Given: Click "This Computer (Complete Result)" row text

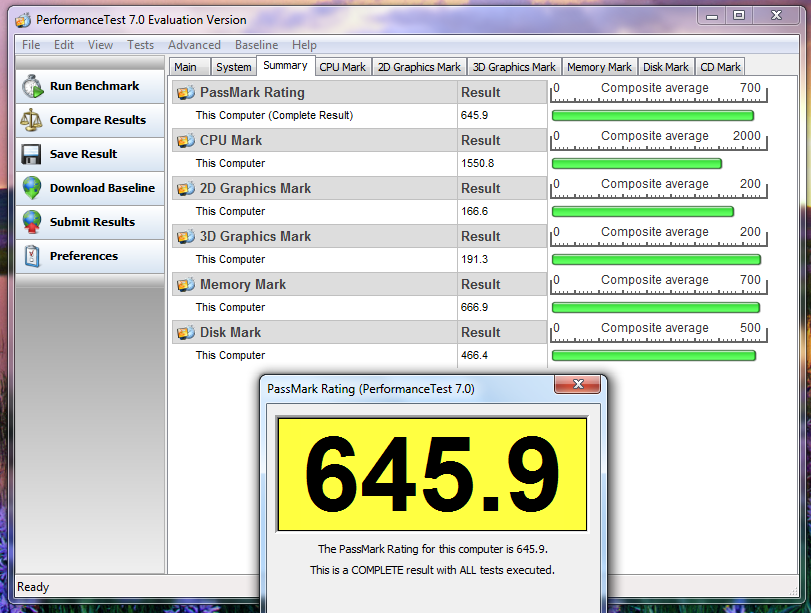Looking at the screenshot, I should point(274,115).
